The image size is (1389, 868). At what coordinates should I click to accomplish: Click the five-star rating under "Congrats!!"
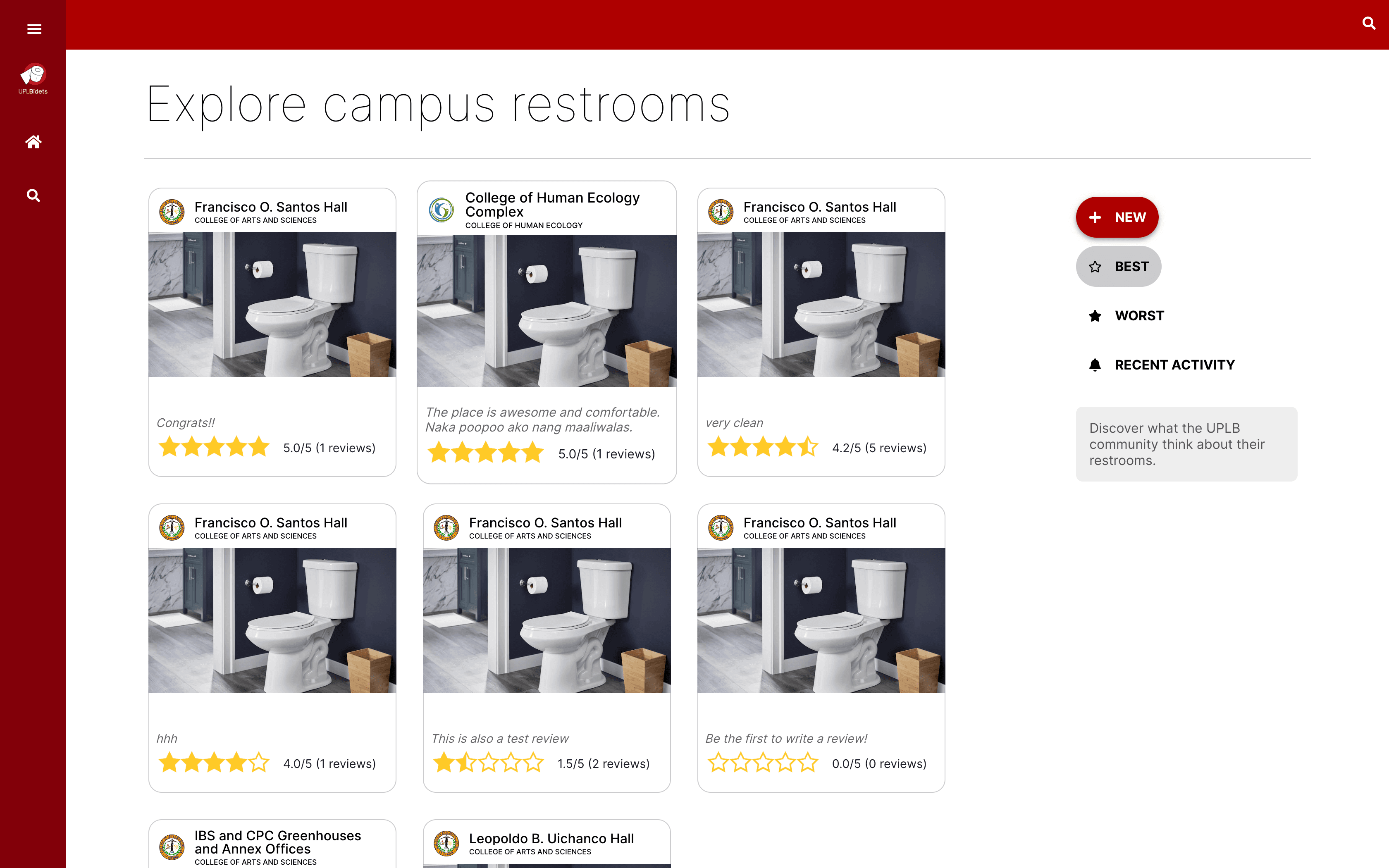(214, 447)
